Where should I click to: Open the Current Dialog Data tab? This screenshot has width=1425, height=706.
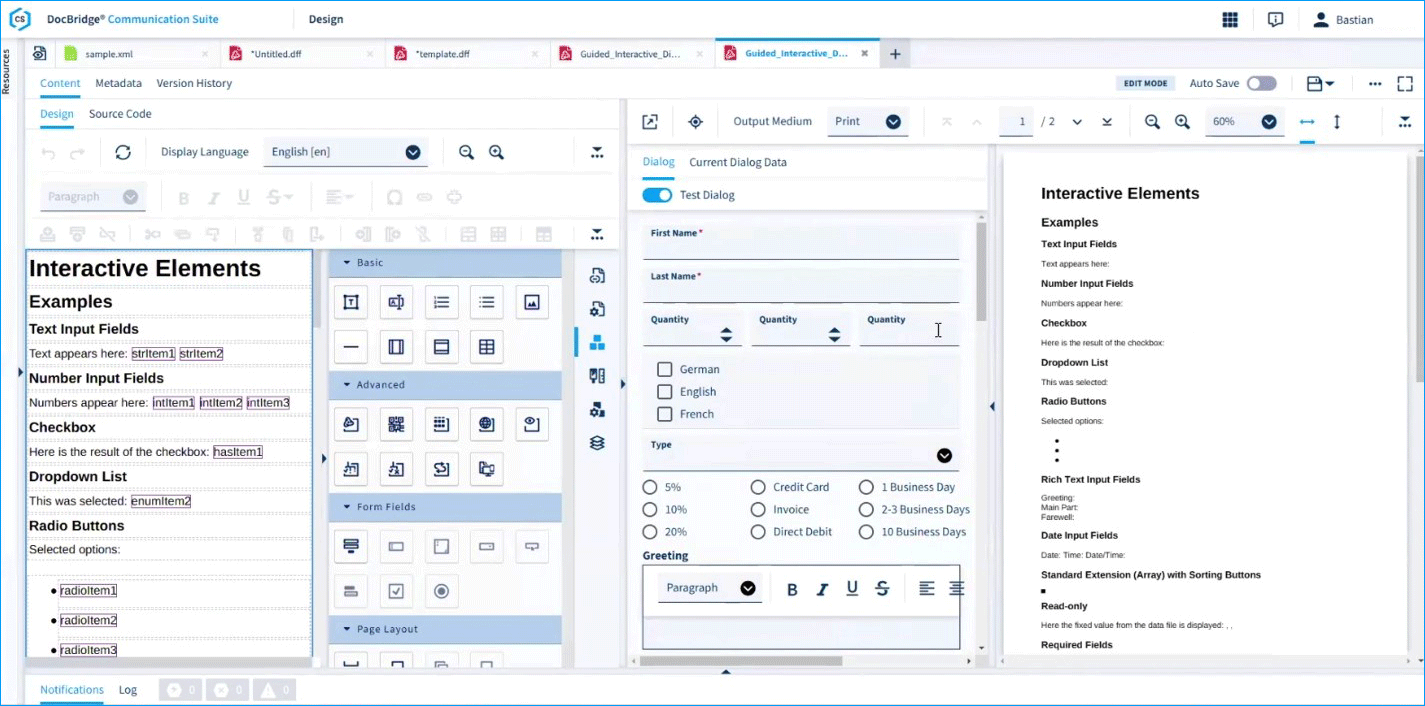[738, 162]
